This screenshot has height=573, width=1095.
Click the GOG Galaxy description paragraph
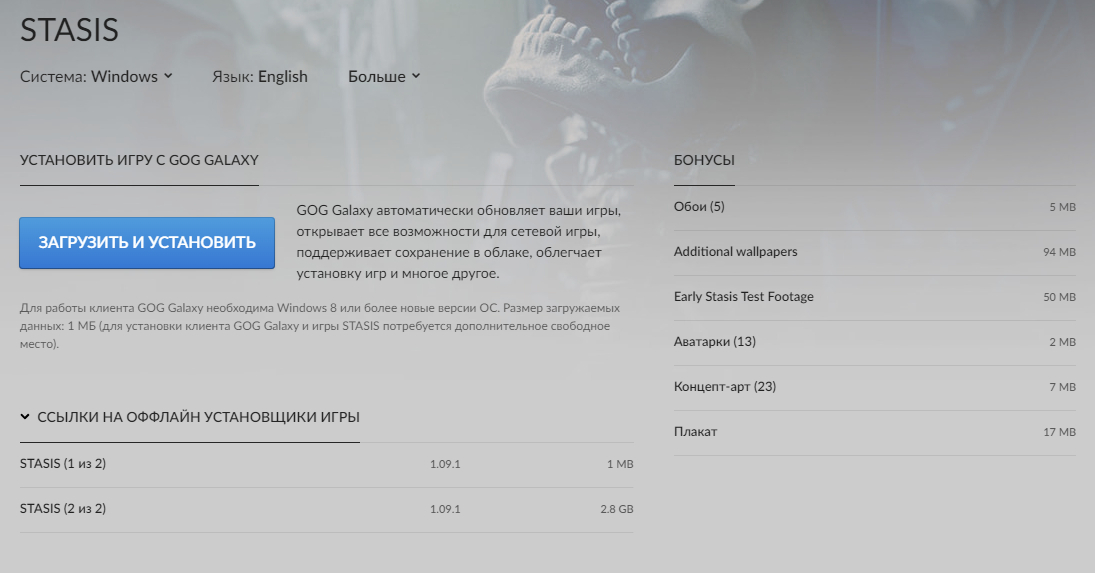459,242
